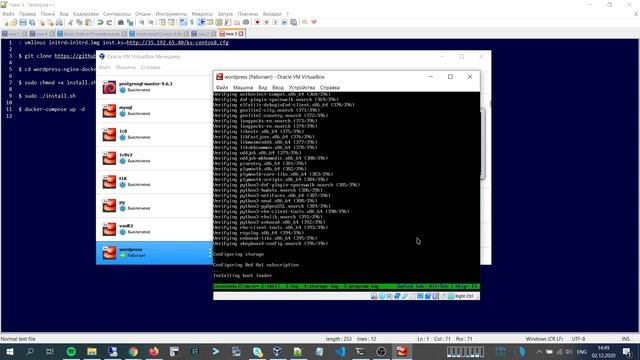Select vault2 VM in VirtualBox Manager list
This screenshot has width=640, height=360.
point(154,229)
